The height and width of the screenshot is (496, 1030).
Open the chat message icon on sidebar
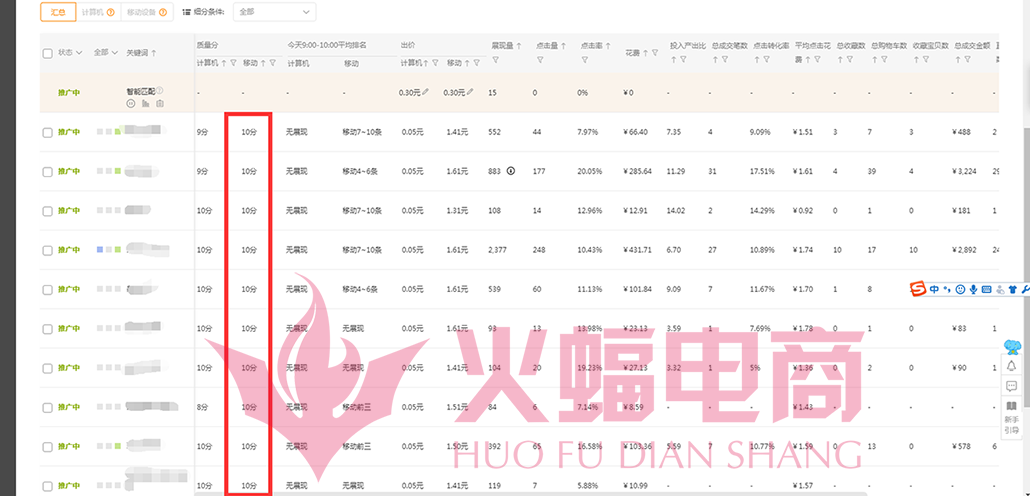point(1012,386)
